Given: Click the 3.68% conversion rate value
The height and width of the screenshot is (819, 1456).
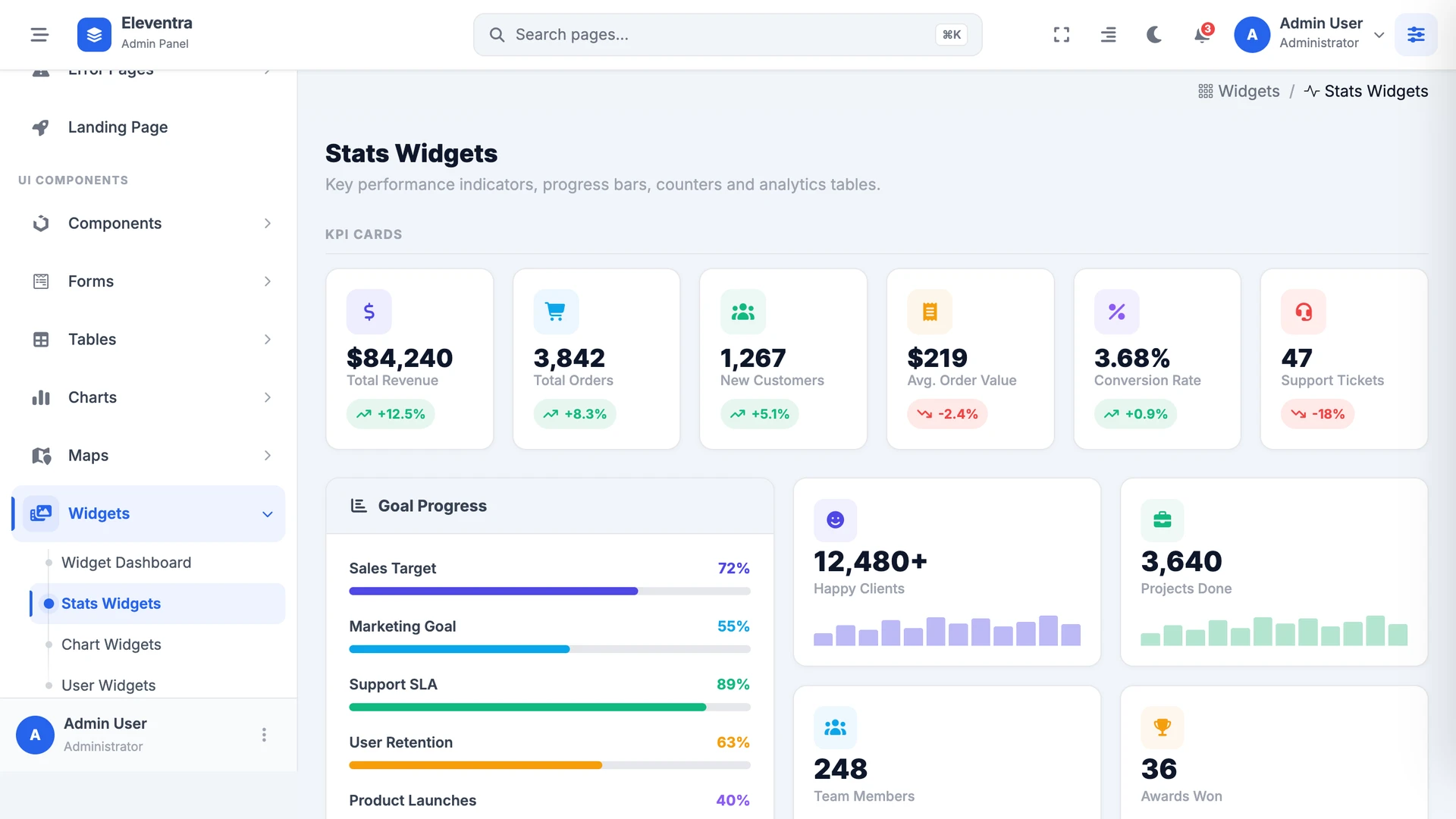Looking at the screenshot, I should 1132,358.
